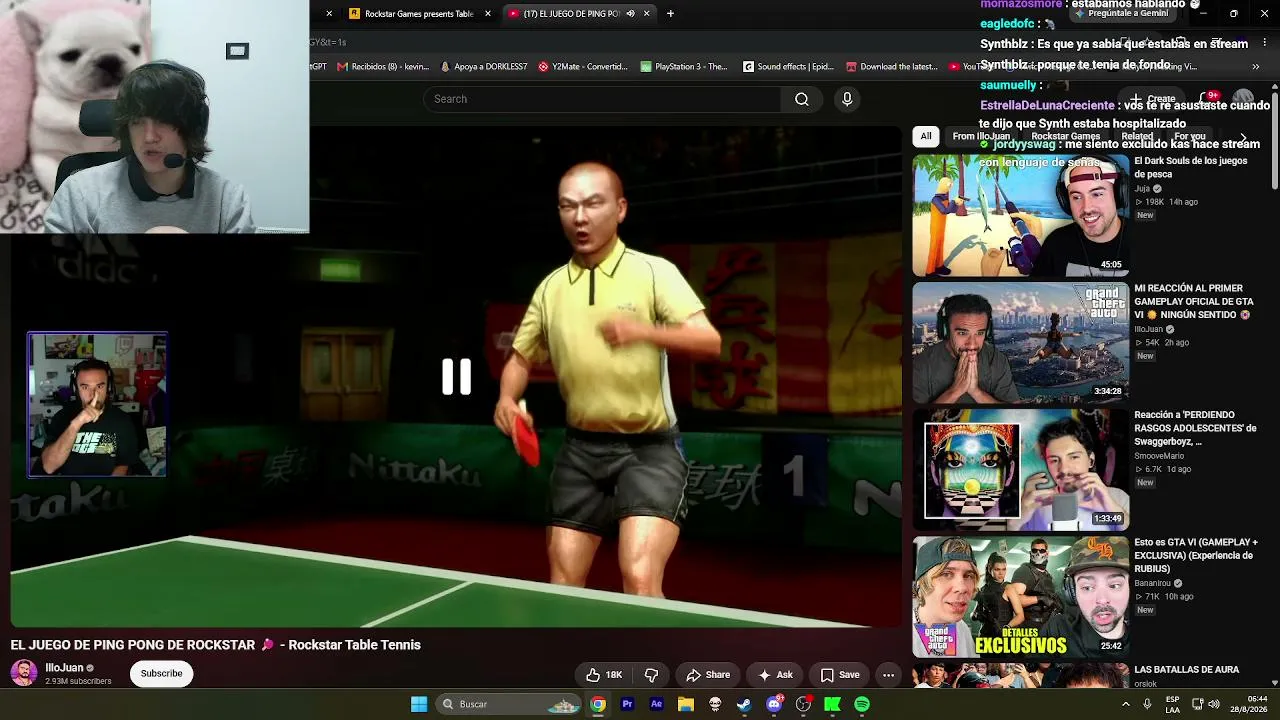
Task: Select the From IlloJuan filter chip
Action: tap(981, 136)
